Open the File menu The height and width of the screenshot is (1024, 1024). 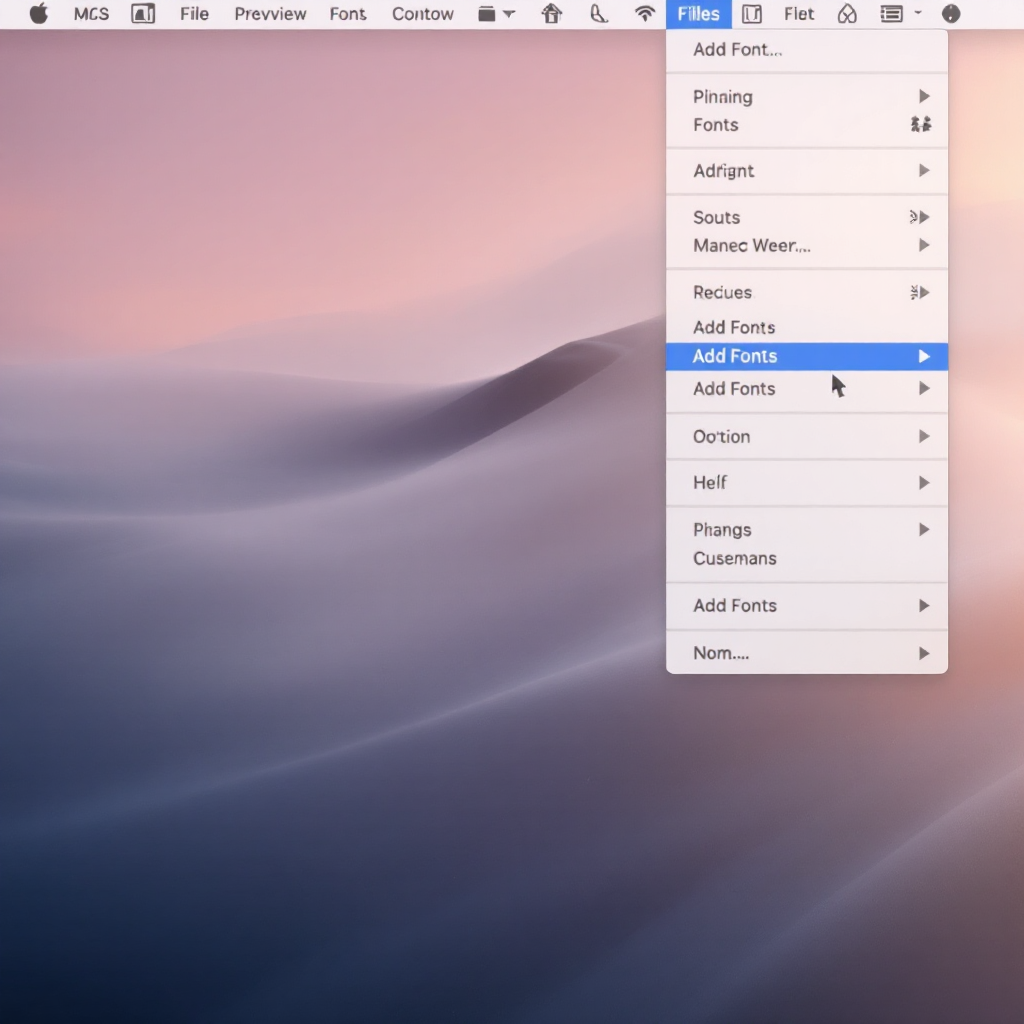(x=195, y=14)
